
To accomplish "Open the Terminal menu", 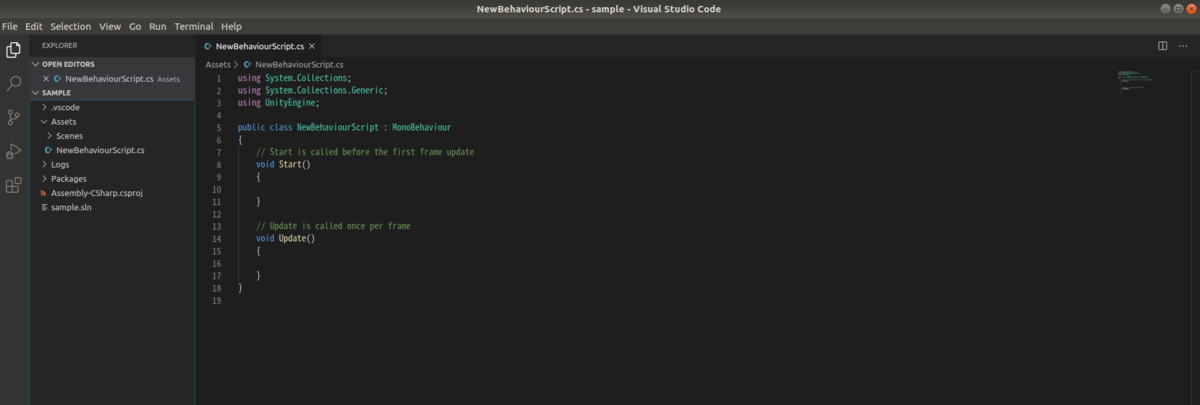I will click(194, 26).
